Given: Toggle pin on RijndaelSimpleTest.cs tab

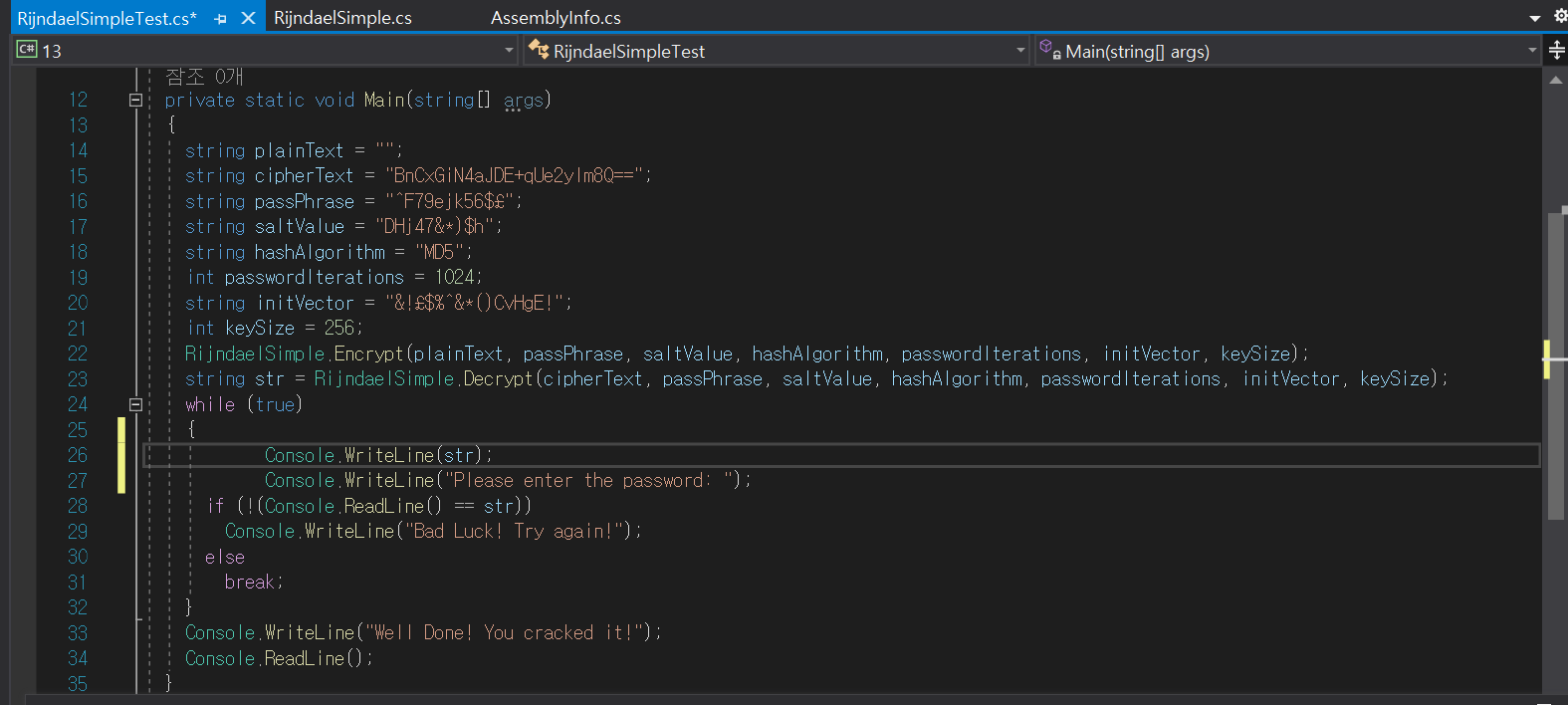Looking at the screenshot, I should pos(220,18).
